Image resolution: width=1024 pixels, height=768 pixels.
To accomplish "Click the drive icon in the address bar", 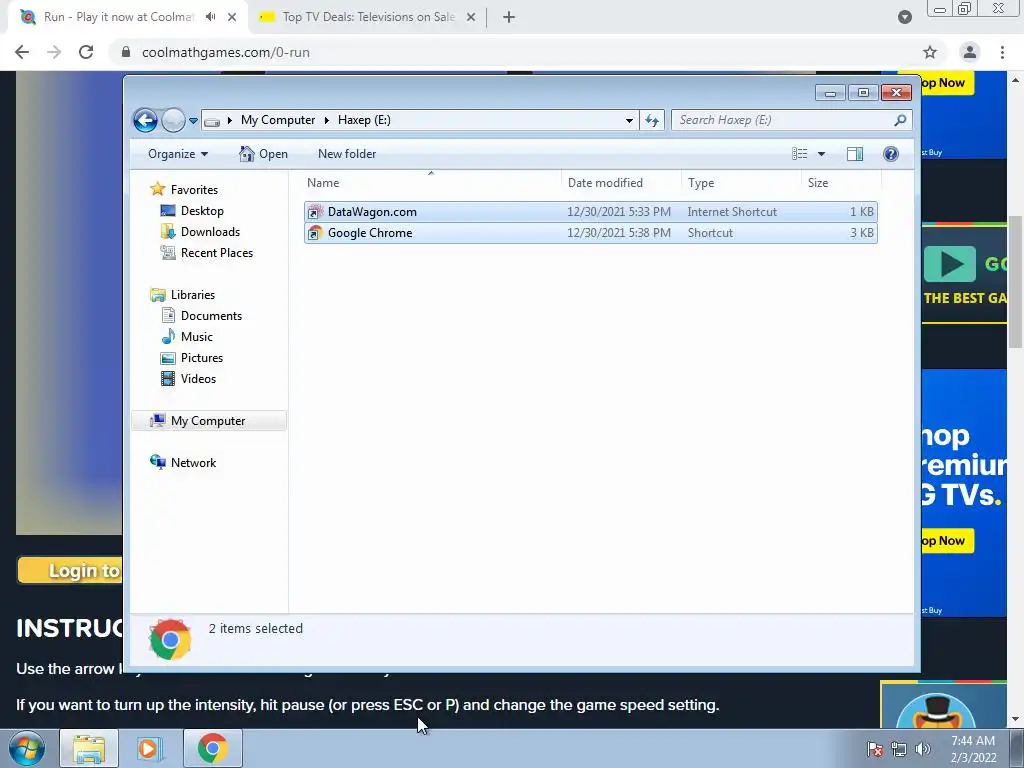I will [x=212, y=121].
